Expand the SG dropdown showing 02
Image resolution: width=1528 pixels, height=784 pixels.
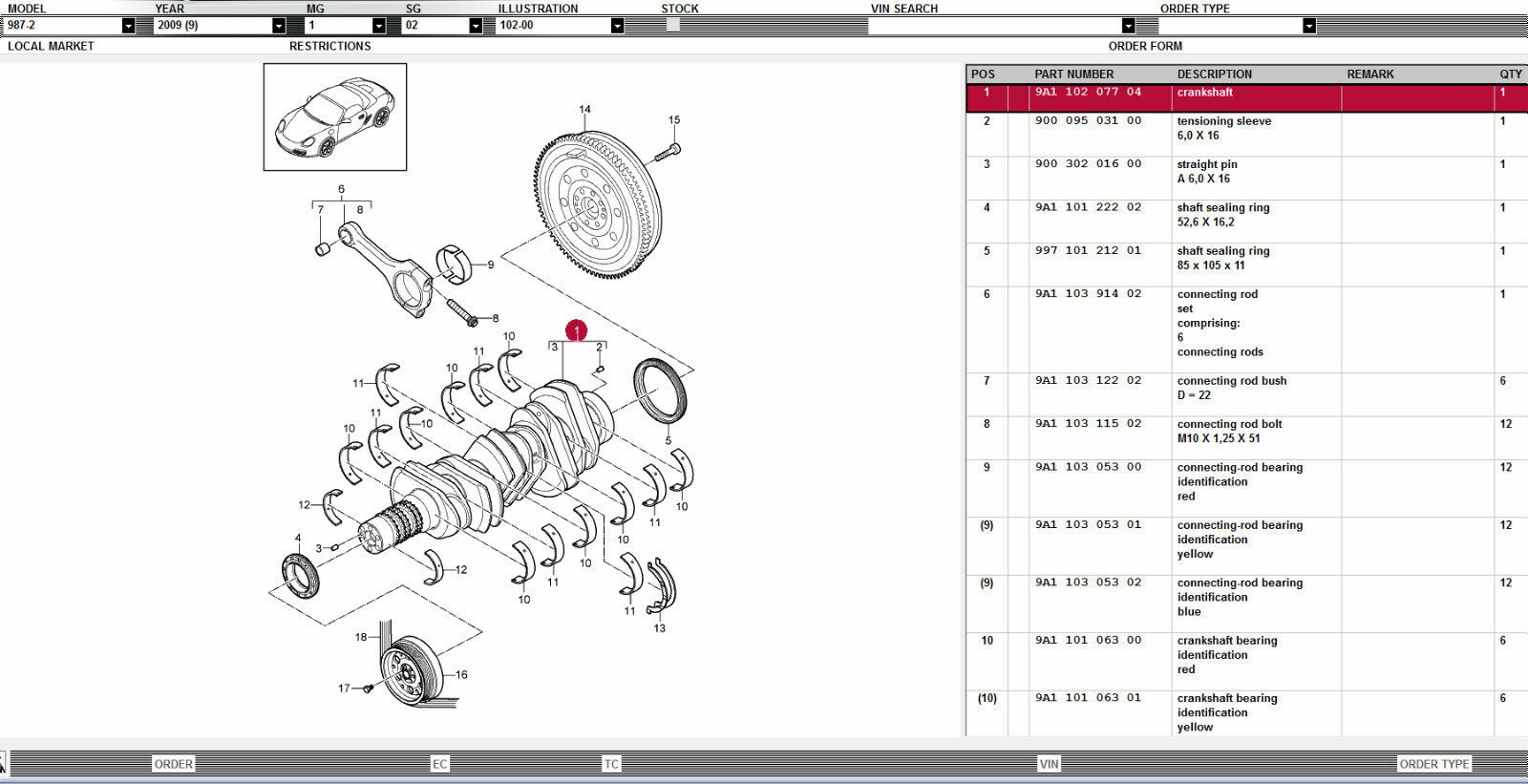(476, 26)
